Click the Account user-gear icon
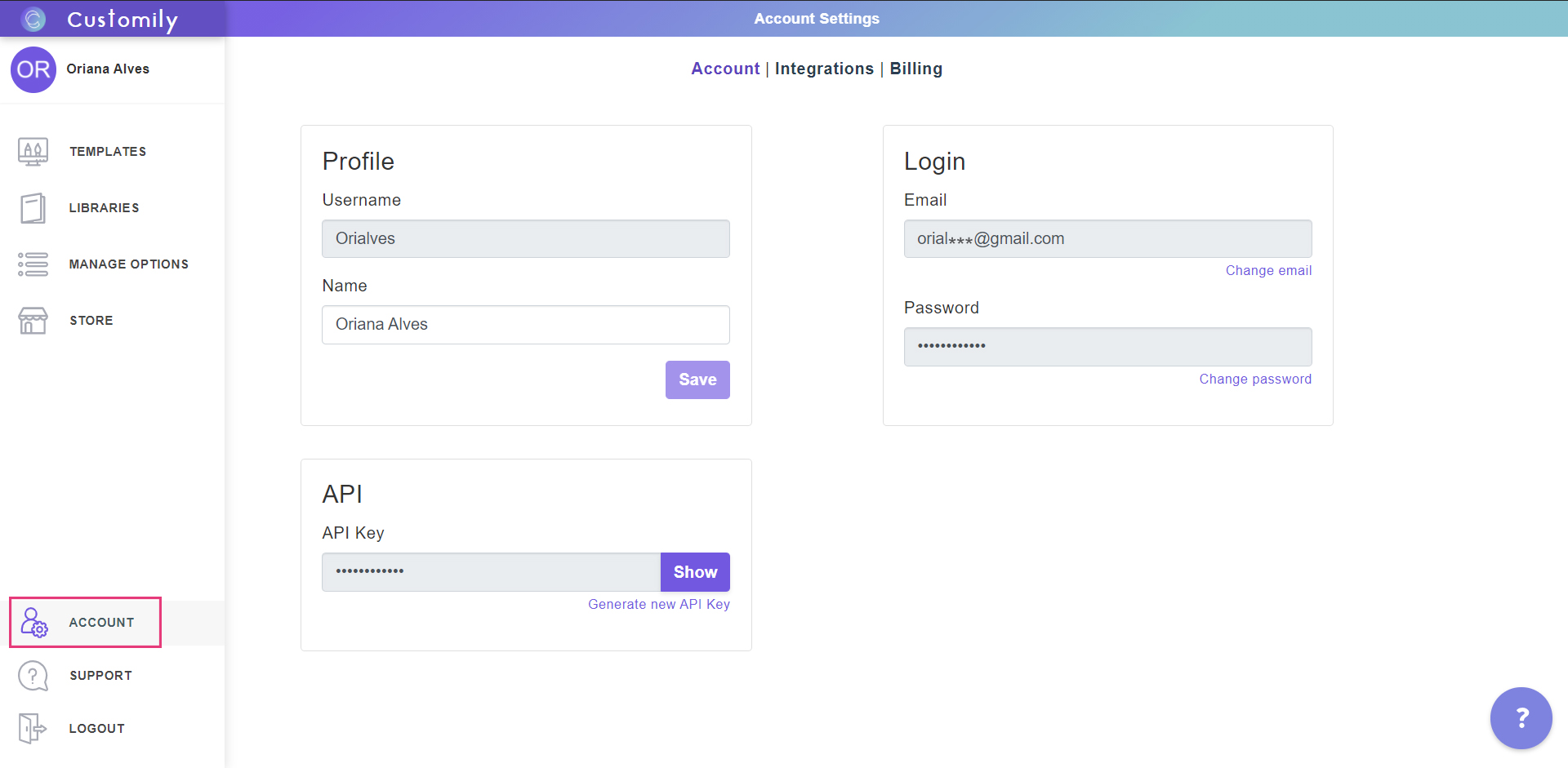 (34, 623)
